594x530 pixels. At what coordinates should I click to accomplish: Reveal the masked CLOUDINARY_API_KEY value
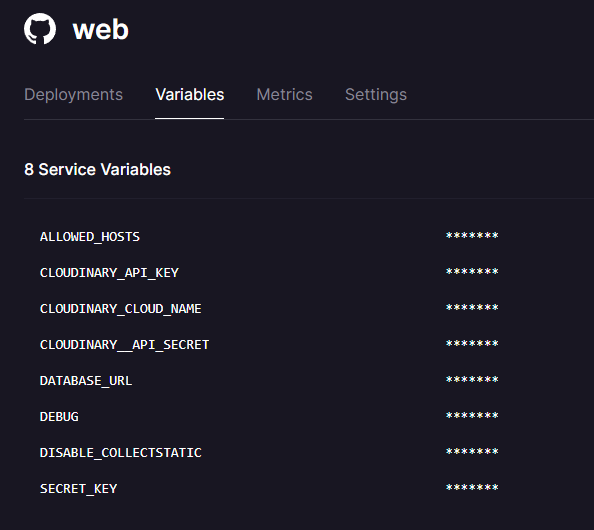(472, 272)
